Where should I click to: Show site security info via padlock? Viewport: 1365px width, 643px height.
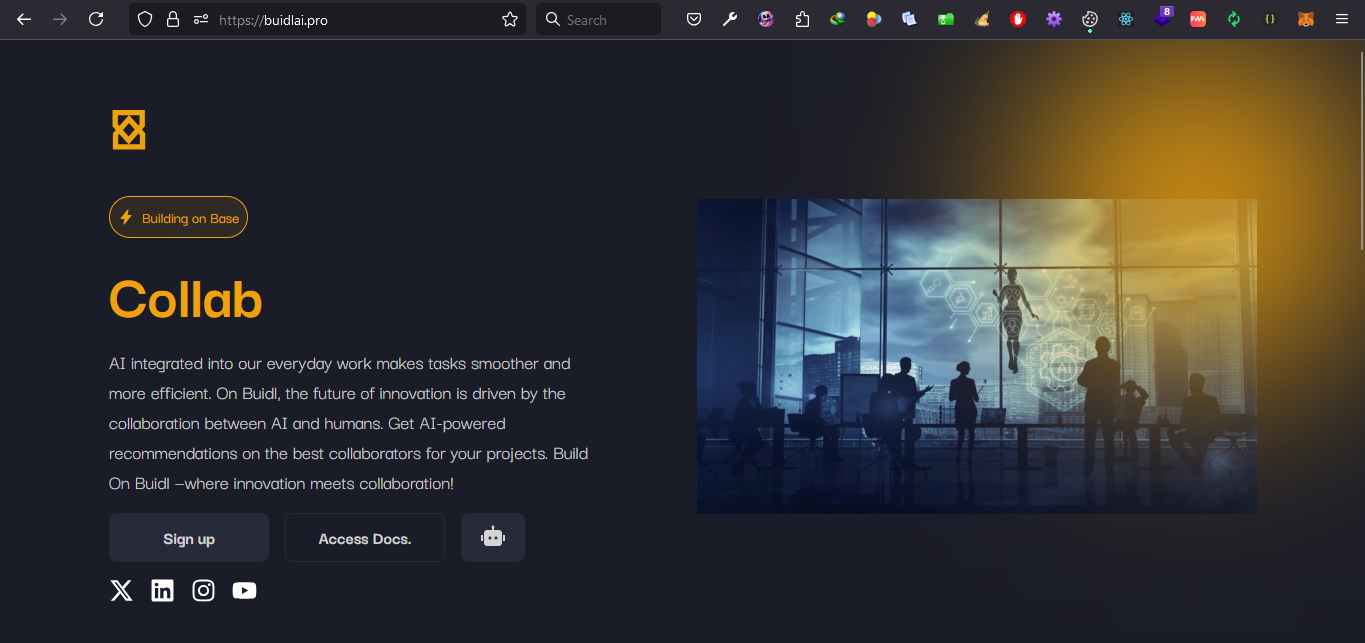(x=173, y=19)
